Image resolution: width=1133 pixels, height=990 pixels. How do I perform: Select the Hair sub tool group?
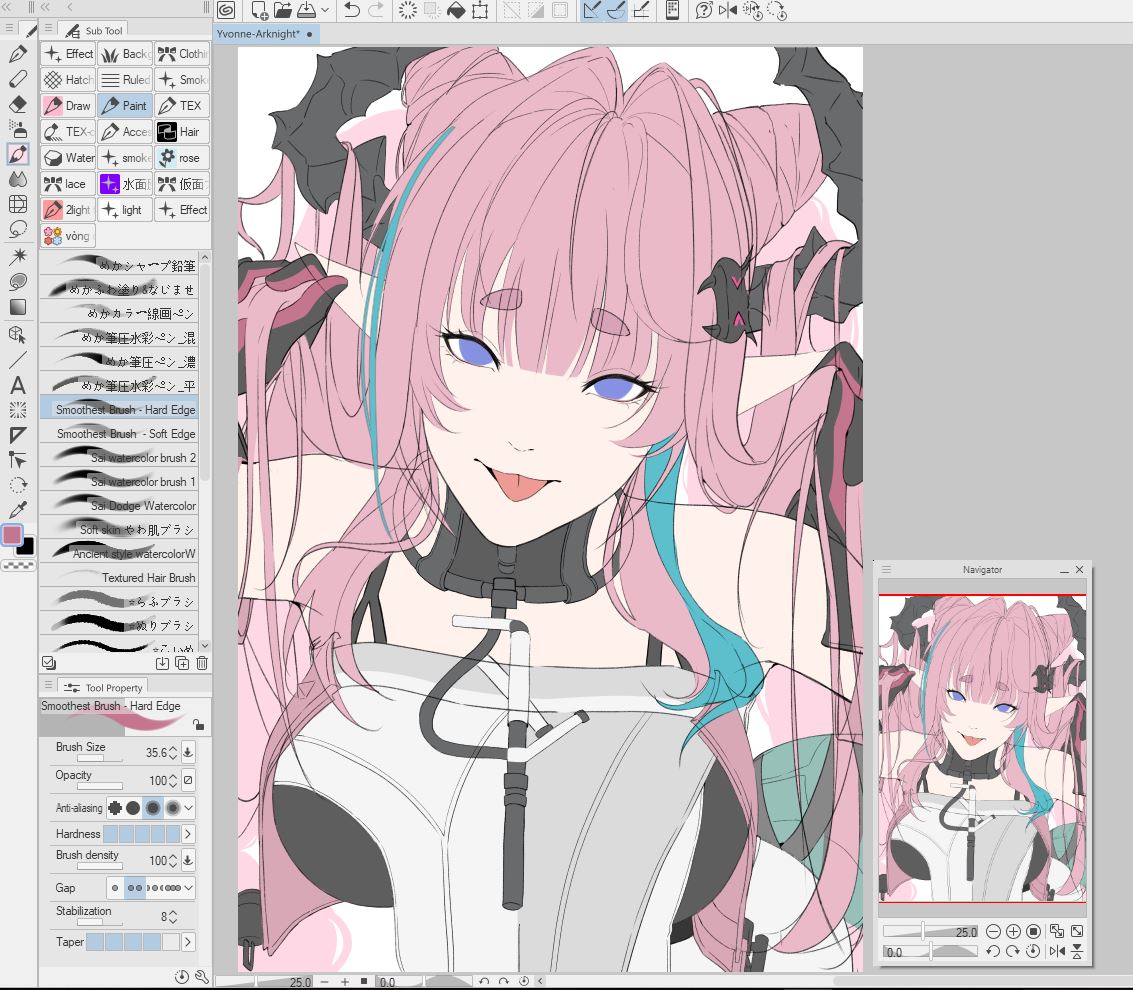point(182,132)
